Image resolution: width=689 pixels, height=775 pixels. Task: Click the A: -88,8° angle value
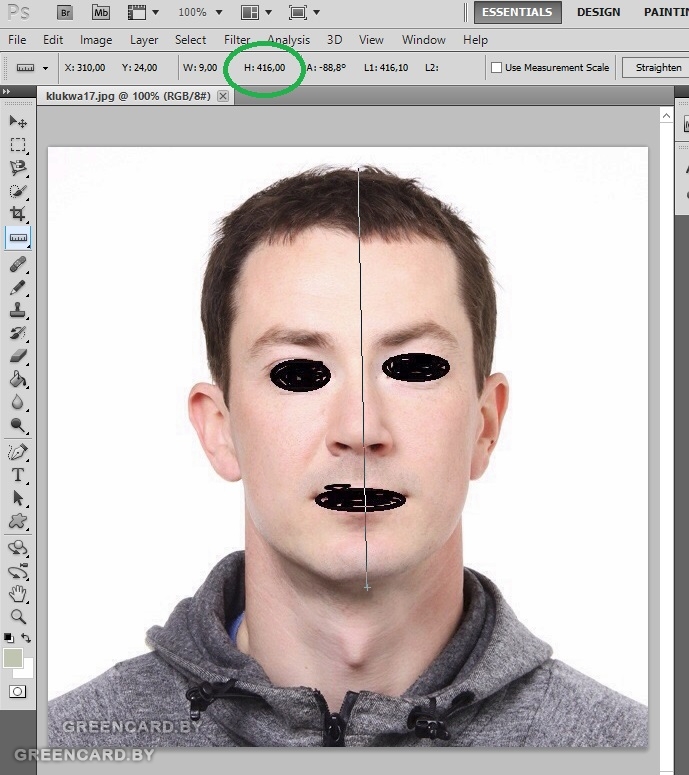click(326, 68)
